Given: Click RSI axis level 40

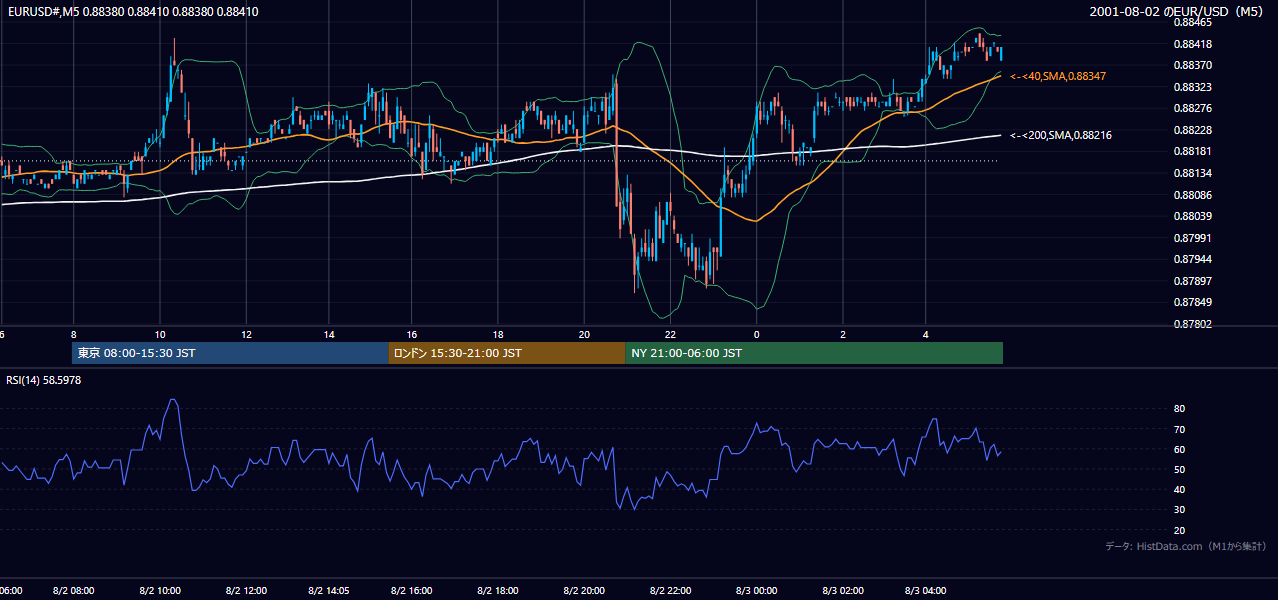Looking at the screenshot, I should (x=1179, y=489).
